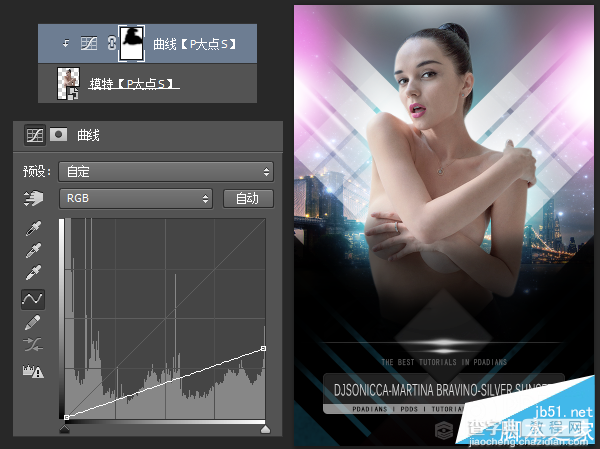Click the 曲线 panel title
Image resolution: width=600 pixels, height=449 pixels.
pos(88,135)
